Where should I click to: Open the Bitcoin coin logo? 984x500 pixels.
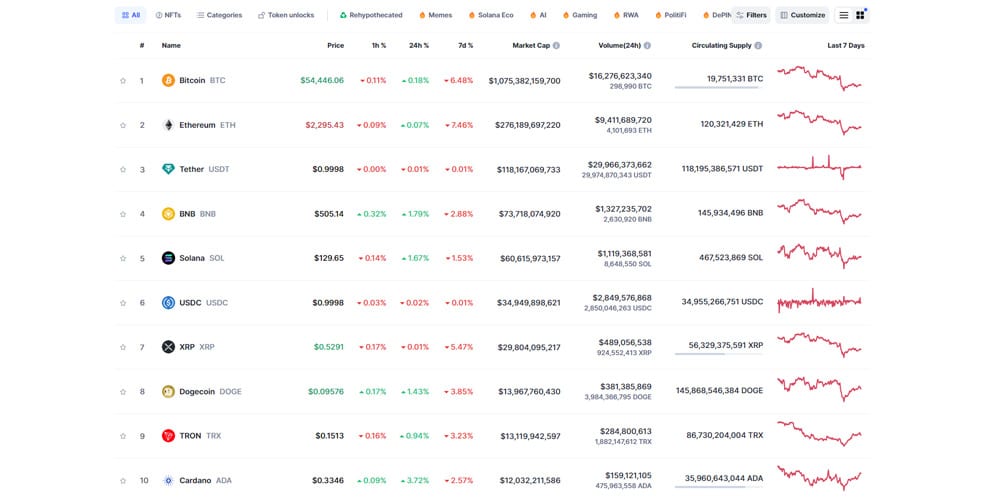point(168,80)
